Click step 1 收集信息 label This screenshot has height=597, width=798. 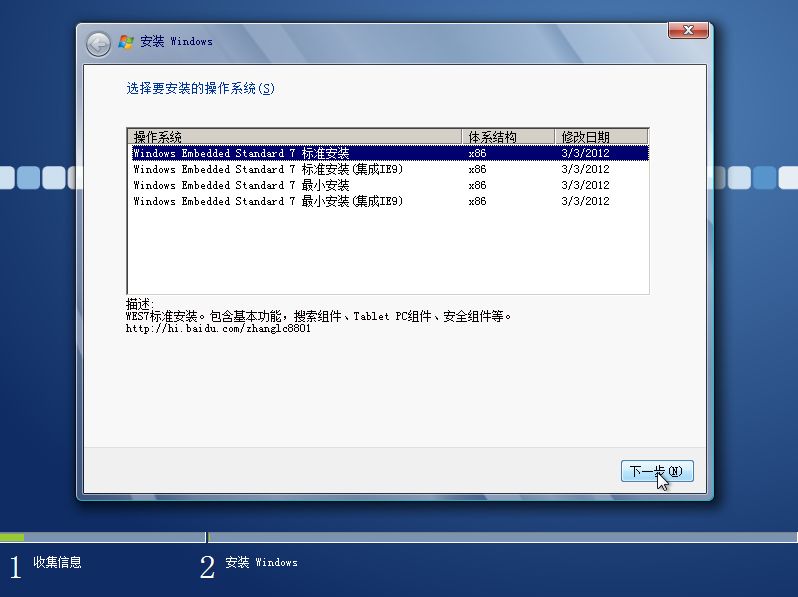coord(58,562)
